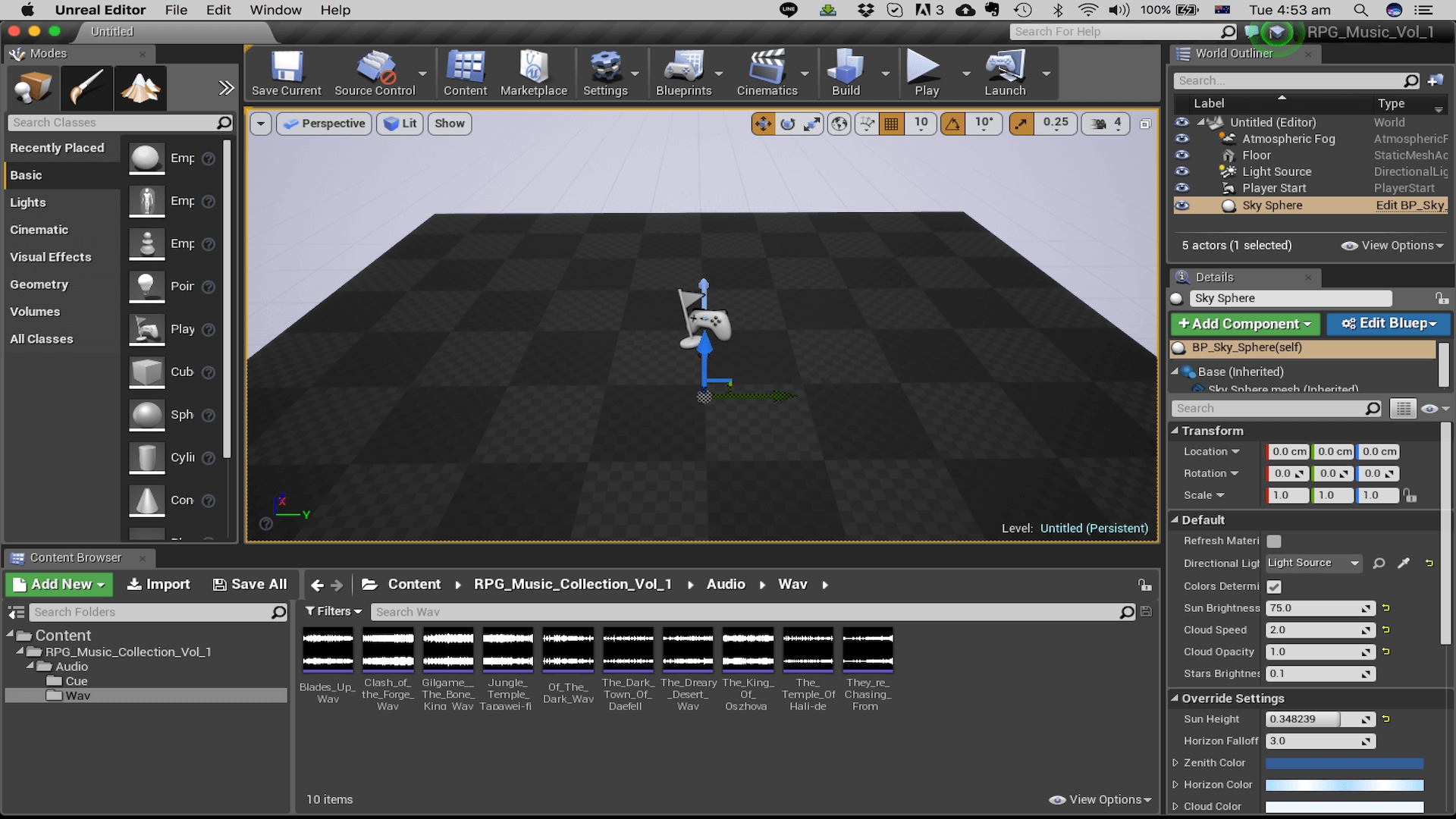Viewport: 1456px width, 819px height.
Task: Select the rotate gizmo tool in viewport
Action: (788, 124)
